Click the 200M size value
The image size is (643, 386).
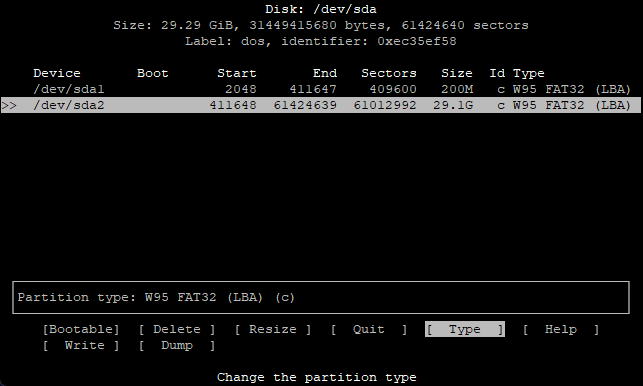click(x=457, y=89)
